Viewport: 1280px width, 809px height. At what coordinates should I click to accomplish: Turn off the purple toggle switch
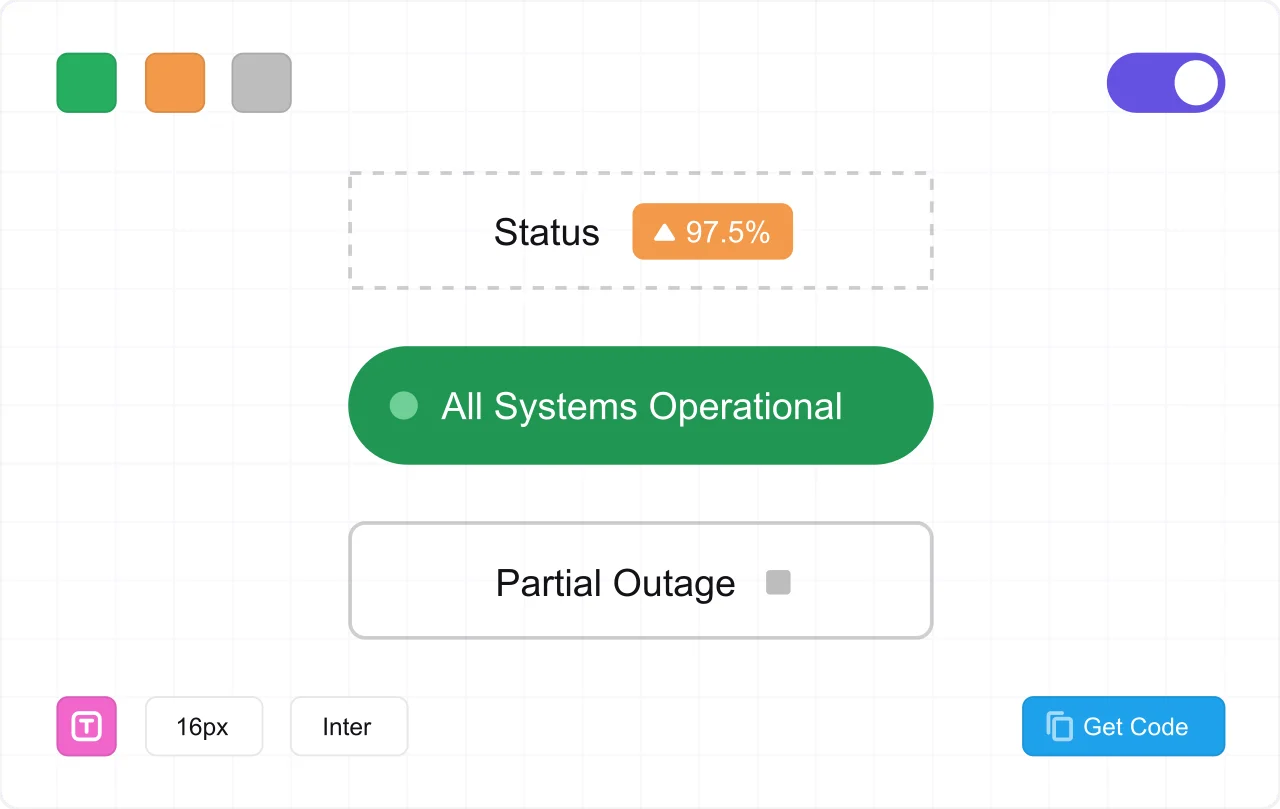(1166, 83)
